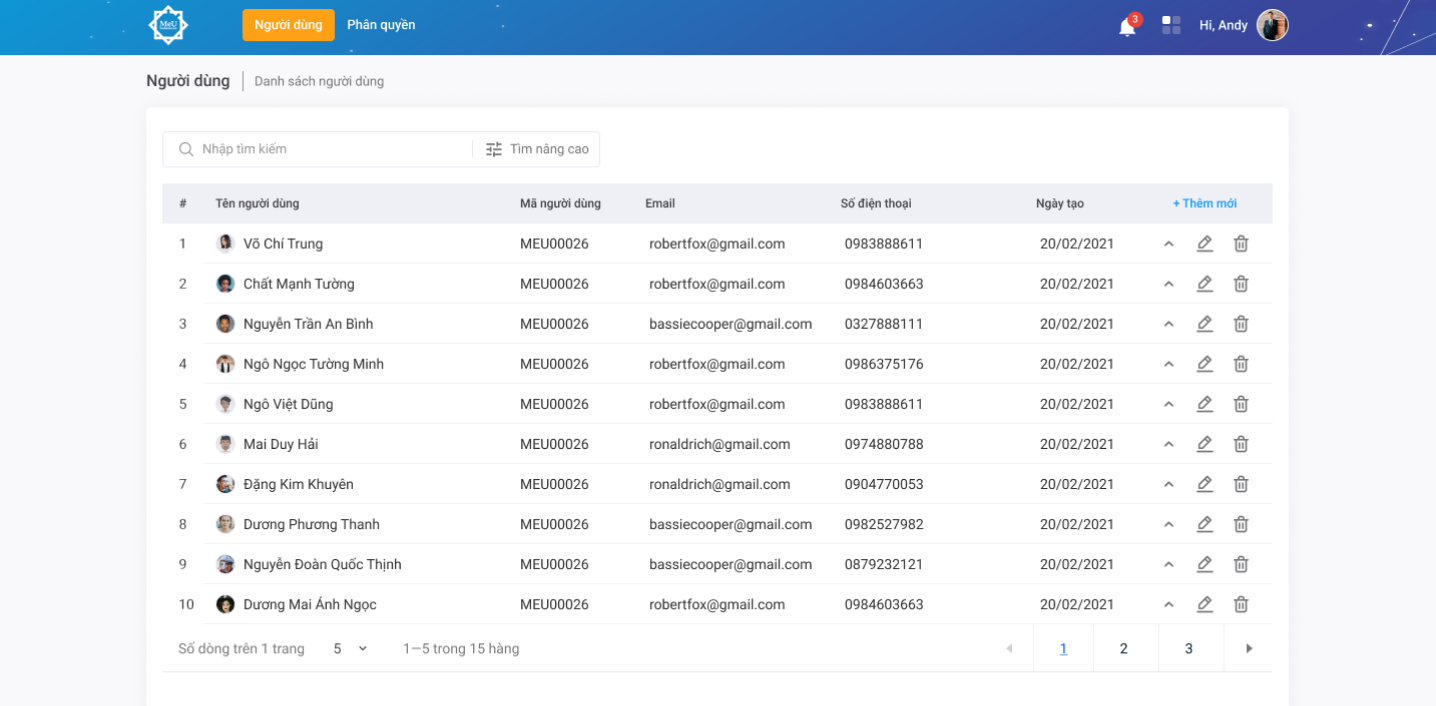Select the Người dùng tab
1436x706 pixels.
pyautogui.click(x=288, y=25)
